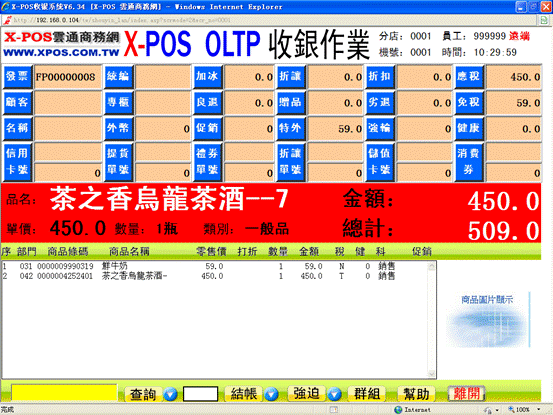Select 鮮牛奶 row in item list
This screenshot has height=415, width=553.
tap(216, 266)
